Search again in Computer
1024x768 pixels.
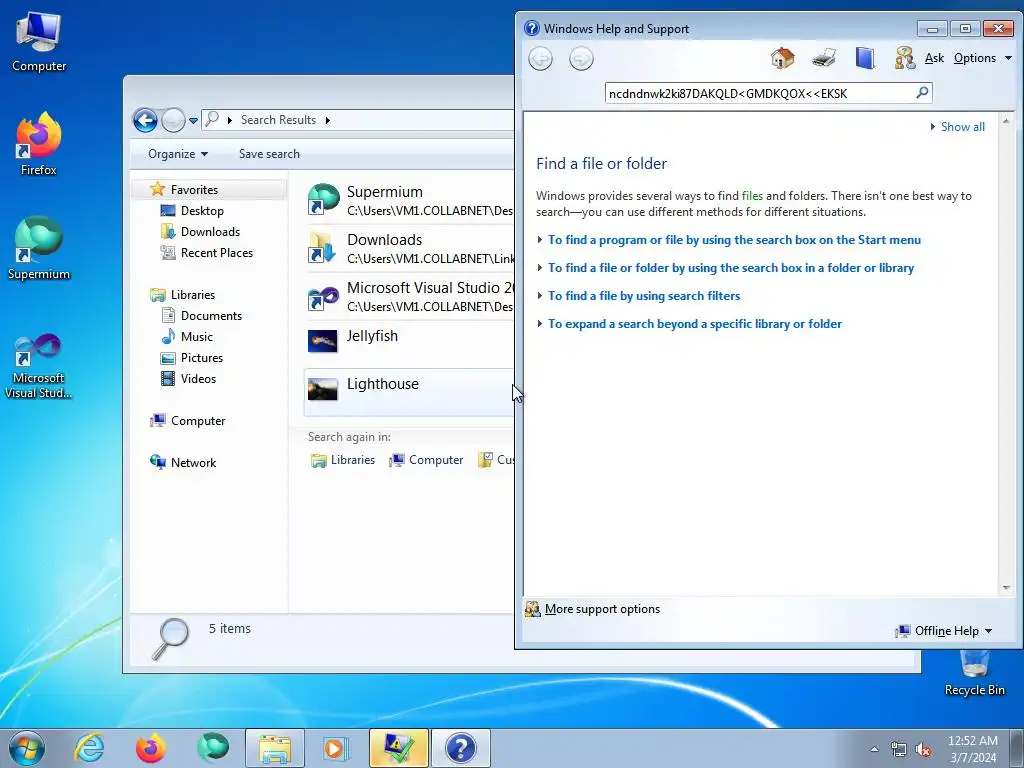pyautogui.click(x=426, y=460)
